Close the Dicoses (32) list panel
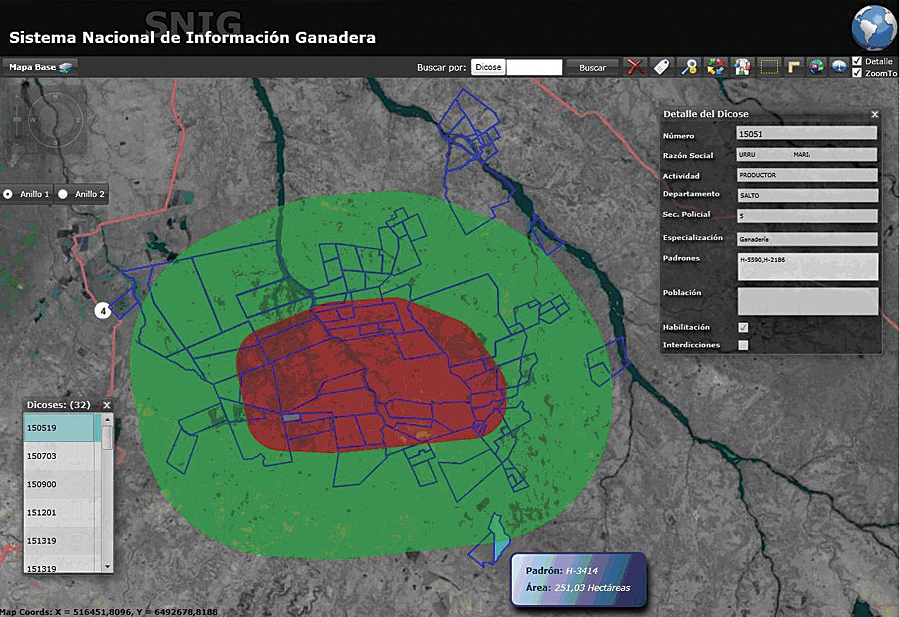Image resolution: width=900 pixels, height=617 pixels. pos(107,405)
